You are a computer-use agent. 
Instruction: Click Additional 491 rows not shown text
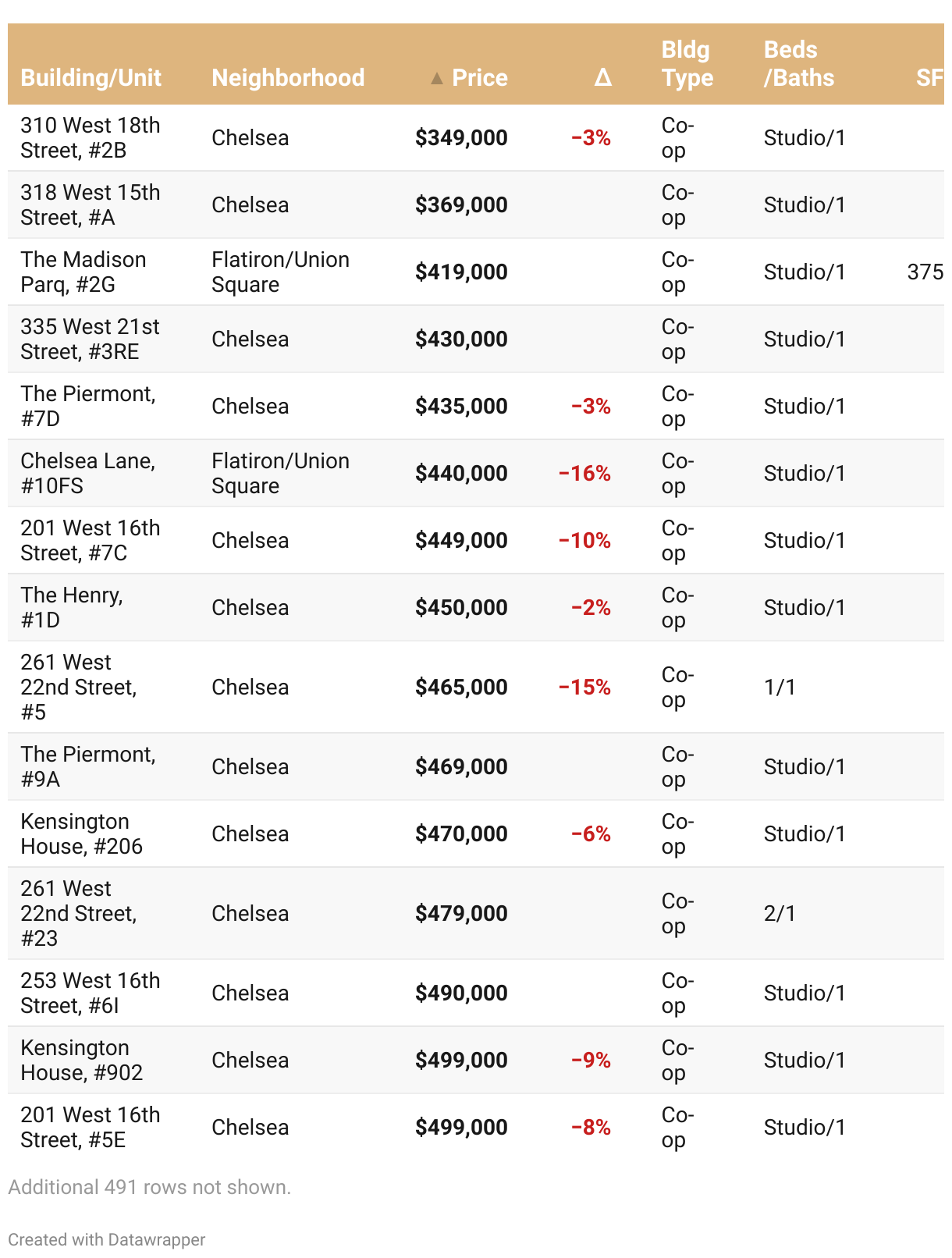(149, 1187)
